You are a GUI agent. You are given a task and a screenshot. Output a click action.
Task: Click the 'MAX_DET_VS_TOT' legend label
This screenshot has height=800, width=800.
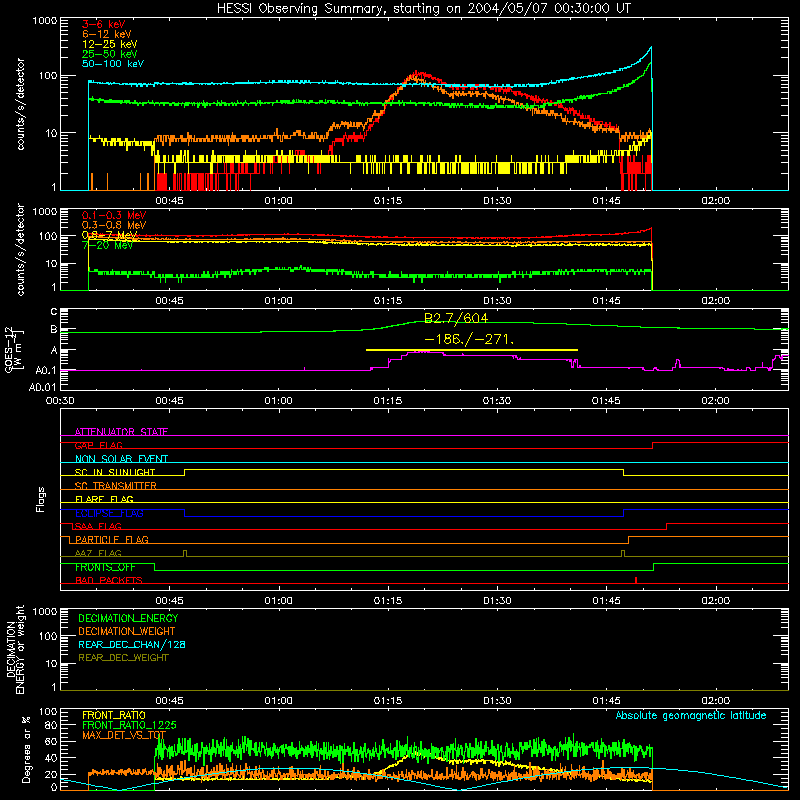coord(124,735)
